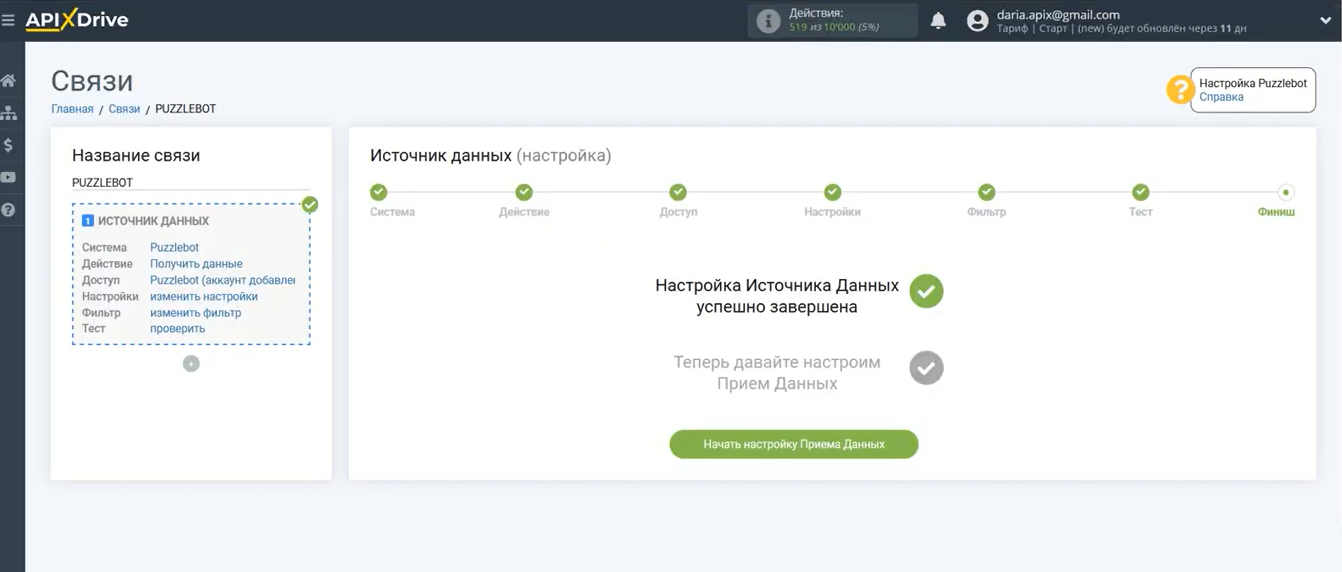Open the help question sidebar icon

[x=8, y=210]
